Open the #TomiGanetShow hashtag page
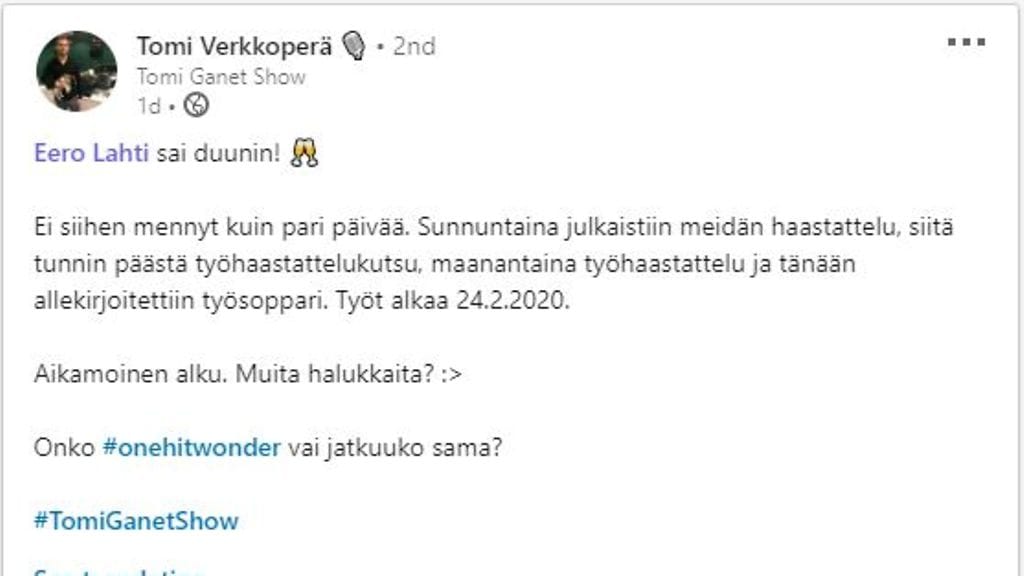The image size is (1024, 576). [x=136, y=520]
